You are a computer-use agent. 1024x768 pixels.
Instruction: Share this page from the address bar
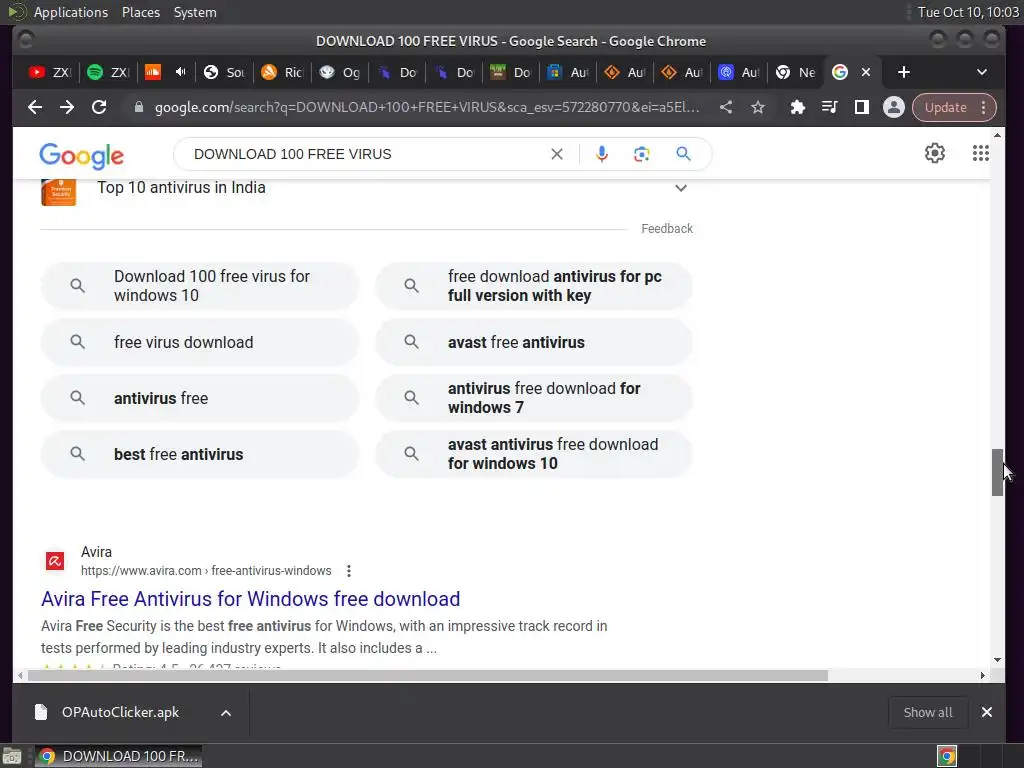pyautogui.click(x=726, y=107)
